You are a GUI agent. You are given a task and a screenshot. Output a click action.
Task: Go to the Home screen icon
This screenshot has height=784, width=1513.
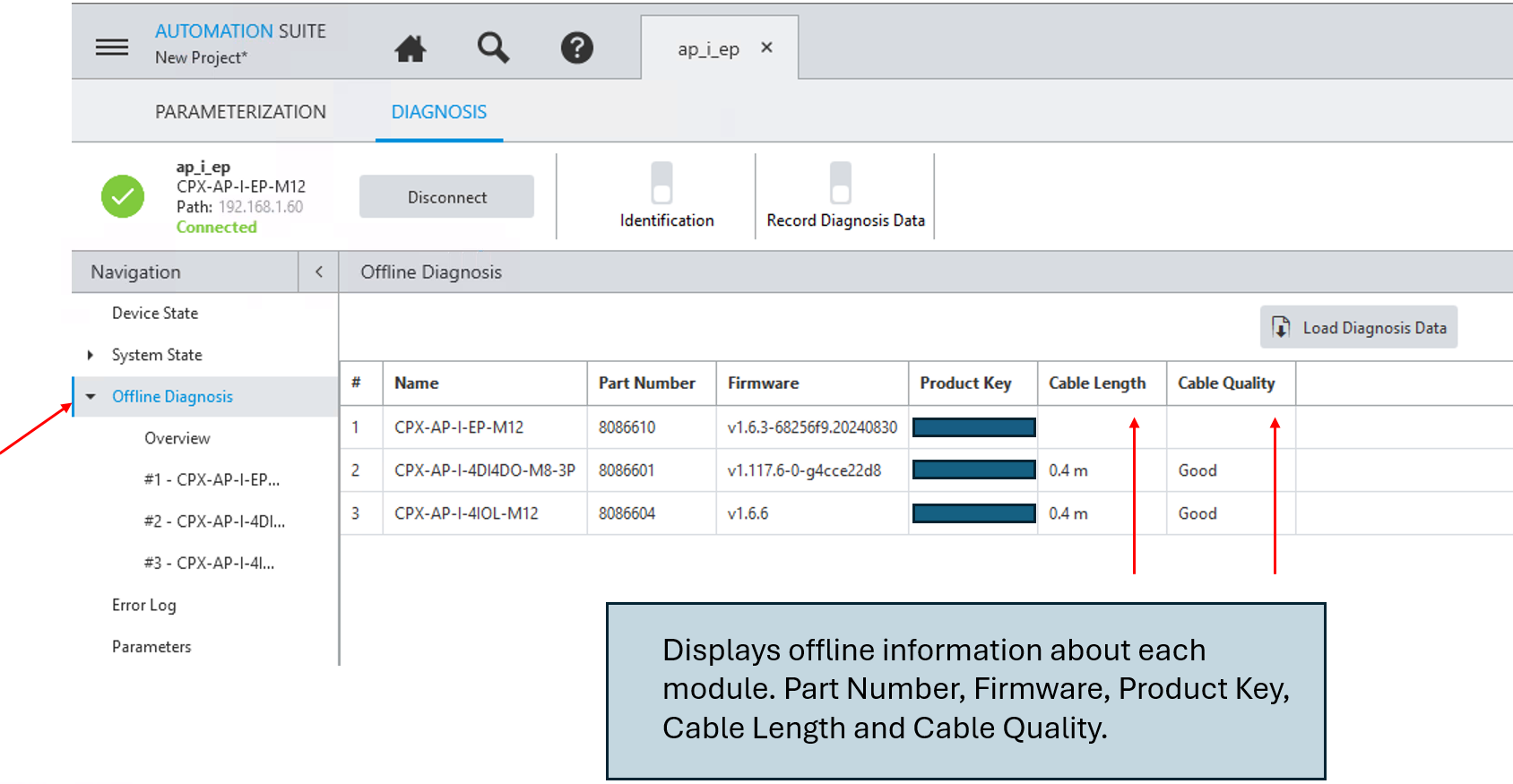(411, 47)
